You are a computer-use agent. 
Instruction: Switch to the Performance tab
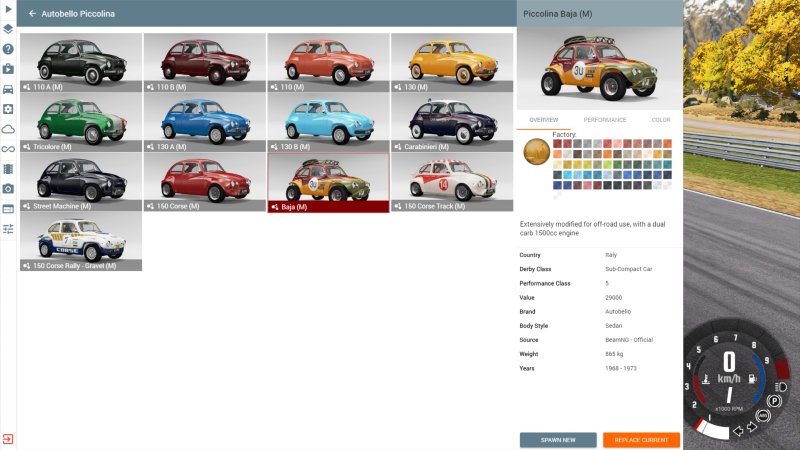tap(605, 120)
